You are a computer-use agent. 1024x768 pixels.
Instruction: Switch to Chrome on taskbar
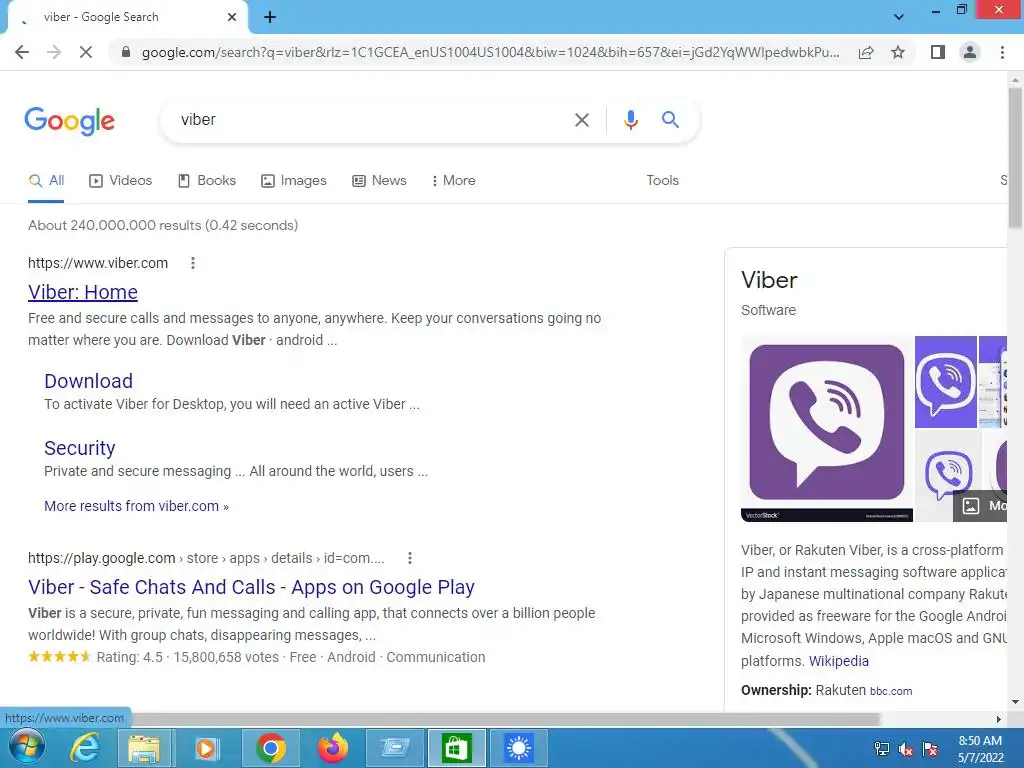tap(270, 748)
